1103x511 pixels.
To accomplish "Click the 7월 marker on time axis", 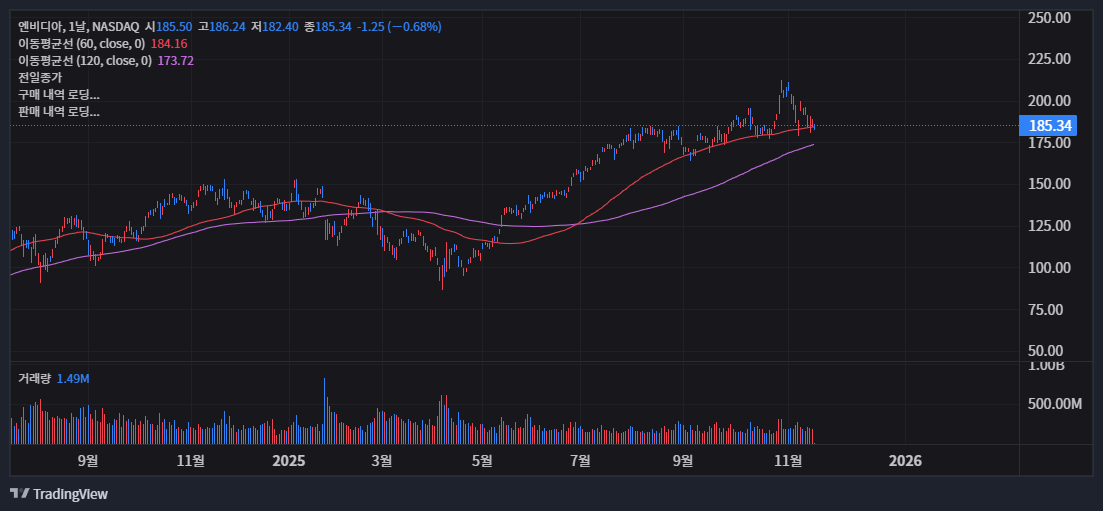I will 580,461.
